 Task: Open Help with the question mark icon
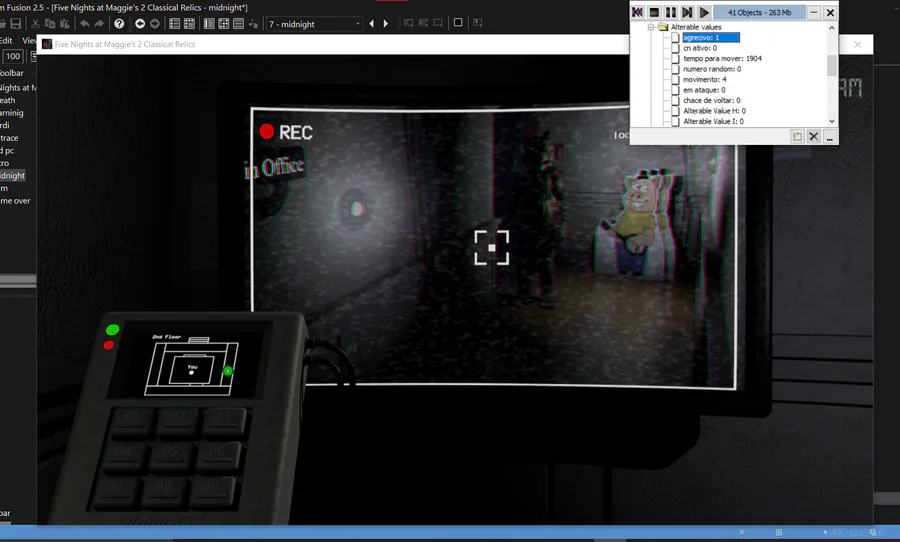tap(119, 24)
